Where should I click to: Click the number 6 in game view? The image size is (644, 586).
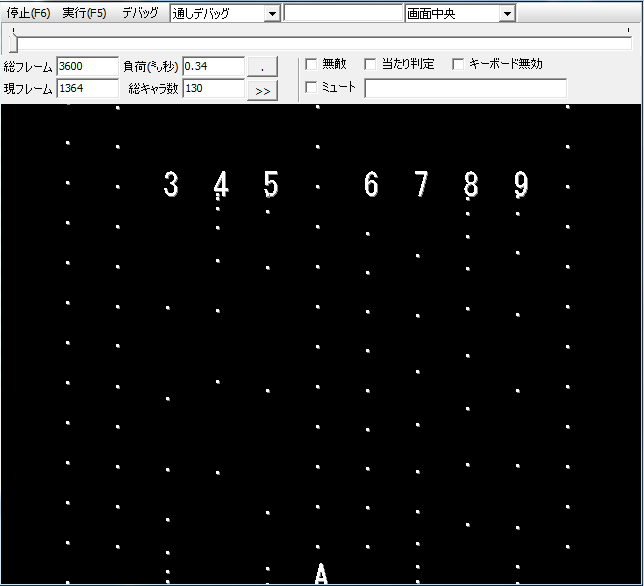pos(371,184)
